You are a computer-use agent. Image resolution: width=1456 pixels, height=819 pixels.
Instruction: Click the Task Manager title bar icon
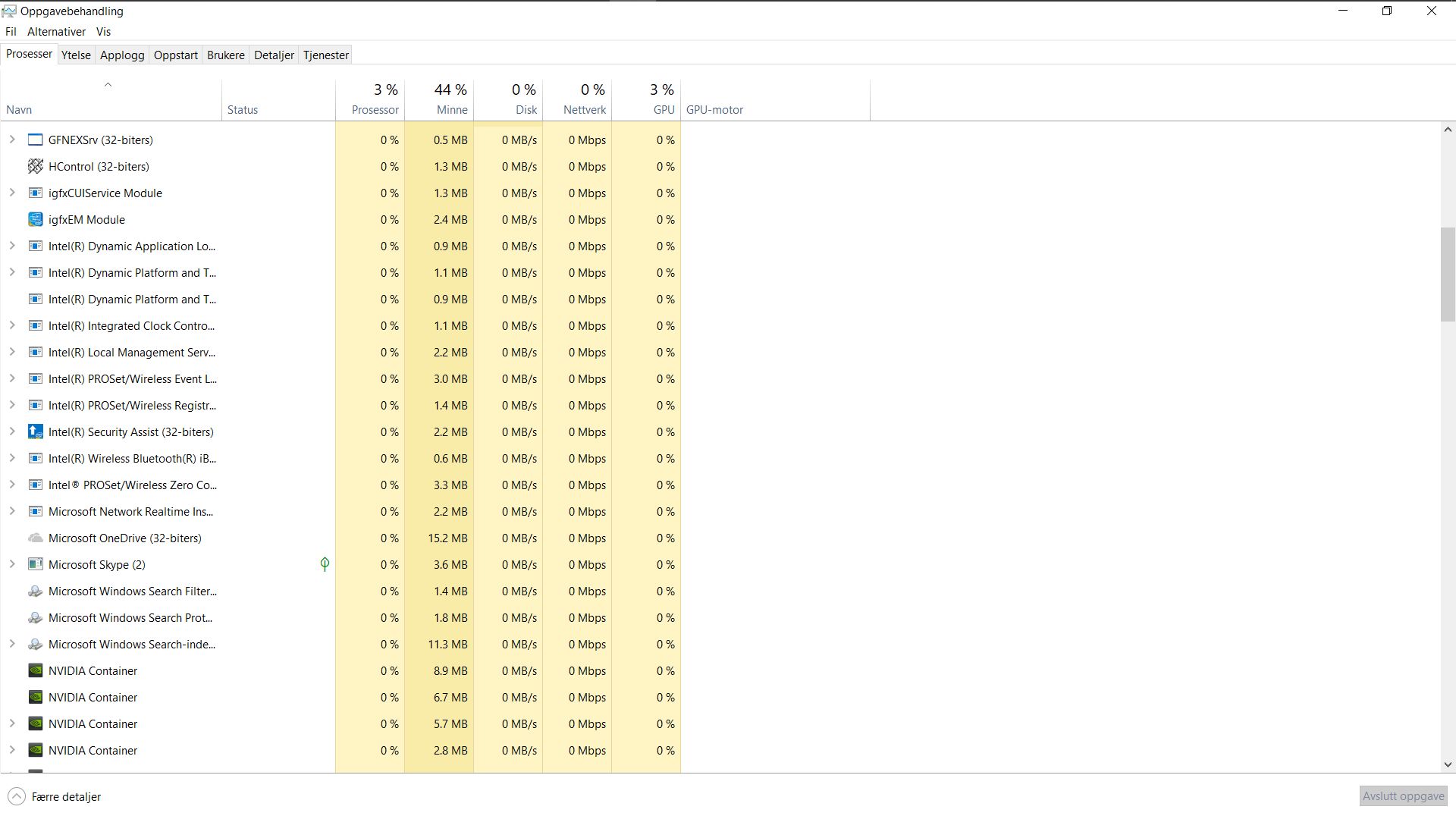tap(9, 11)
